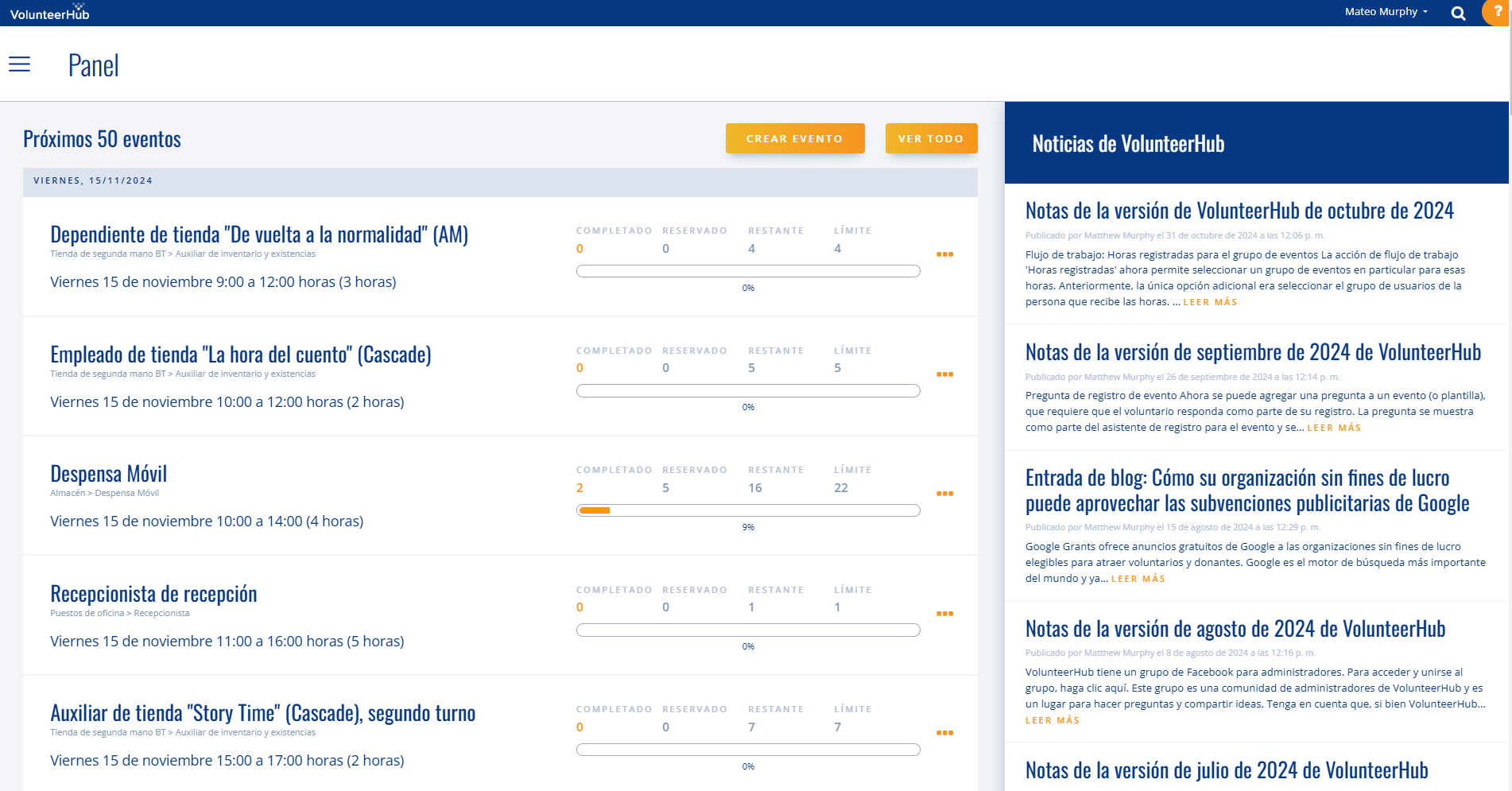Open the search magnifier icon
Image resolution: width=1512 pixels, height=791 pixels.
coord(1458,13)
